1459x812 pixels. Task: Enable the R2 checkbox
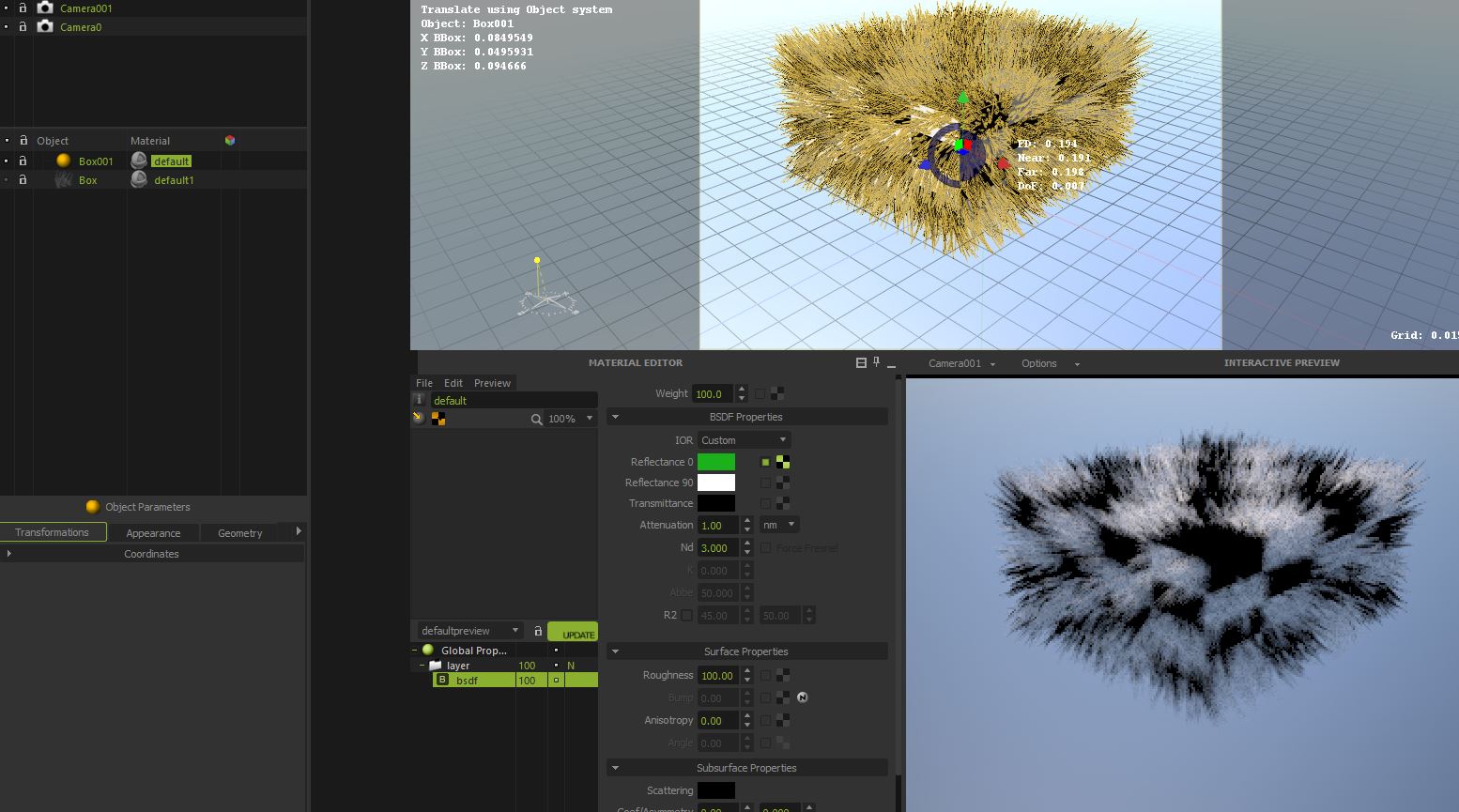click(x=686, y=616)
